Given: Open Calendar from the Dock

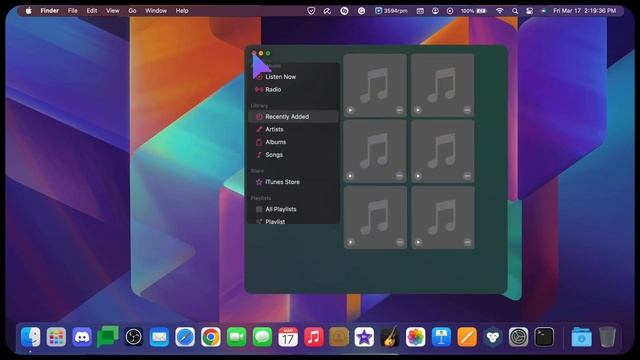Looking at the screenshot, I should tap(288, 337).
